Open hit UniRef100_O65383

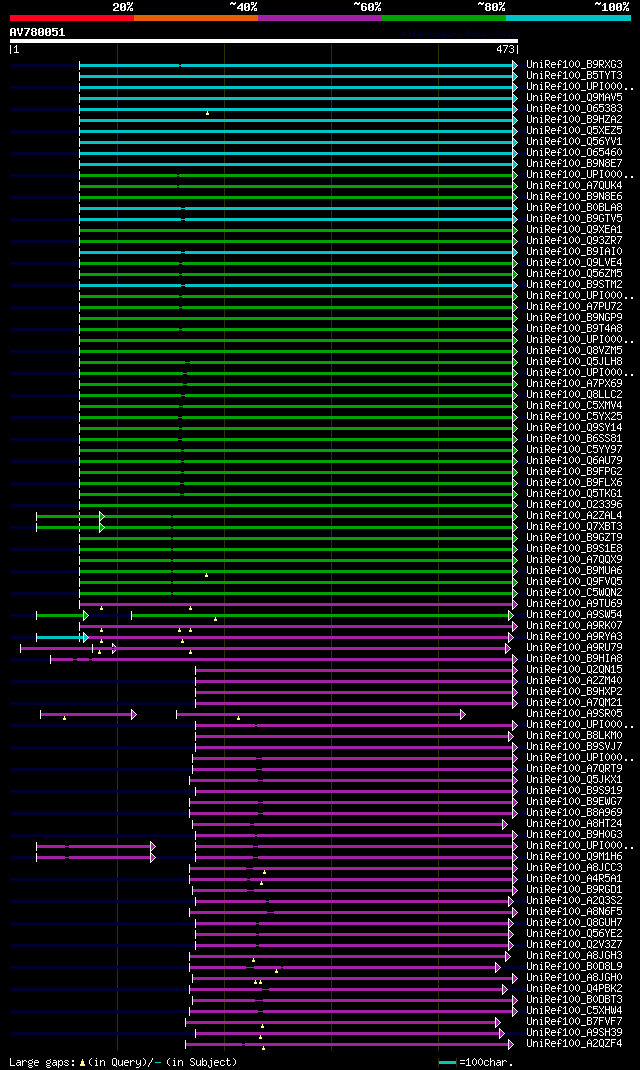574,109
